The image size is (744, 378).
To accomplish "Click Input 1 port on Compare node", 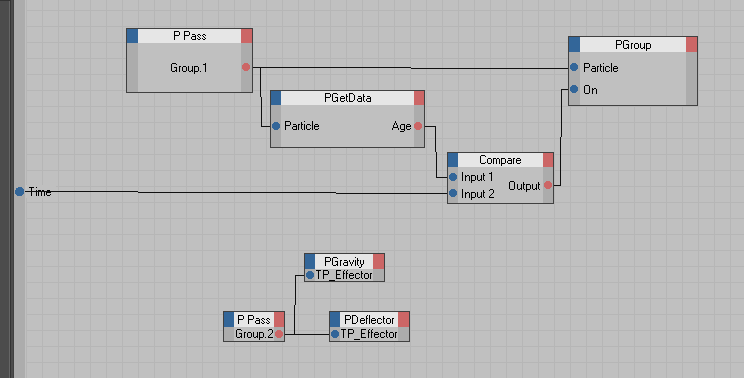I will point(453,177).
